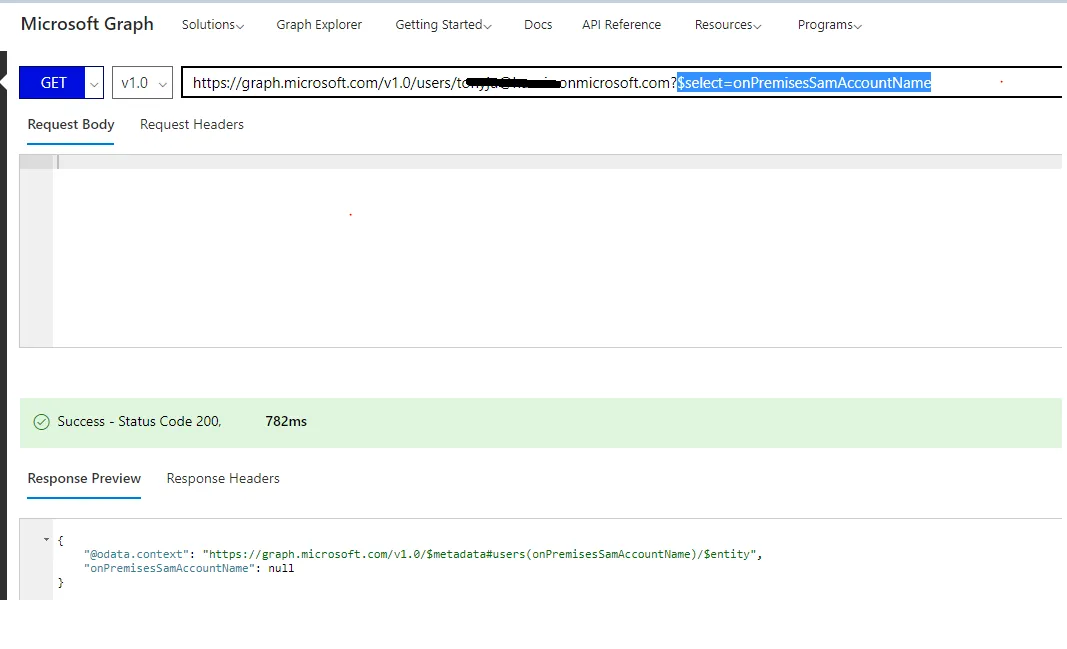Switch to Request Body tab
Screen dimensions: 1067x649
point(71,124)
